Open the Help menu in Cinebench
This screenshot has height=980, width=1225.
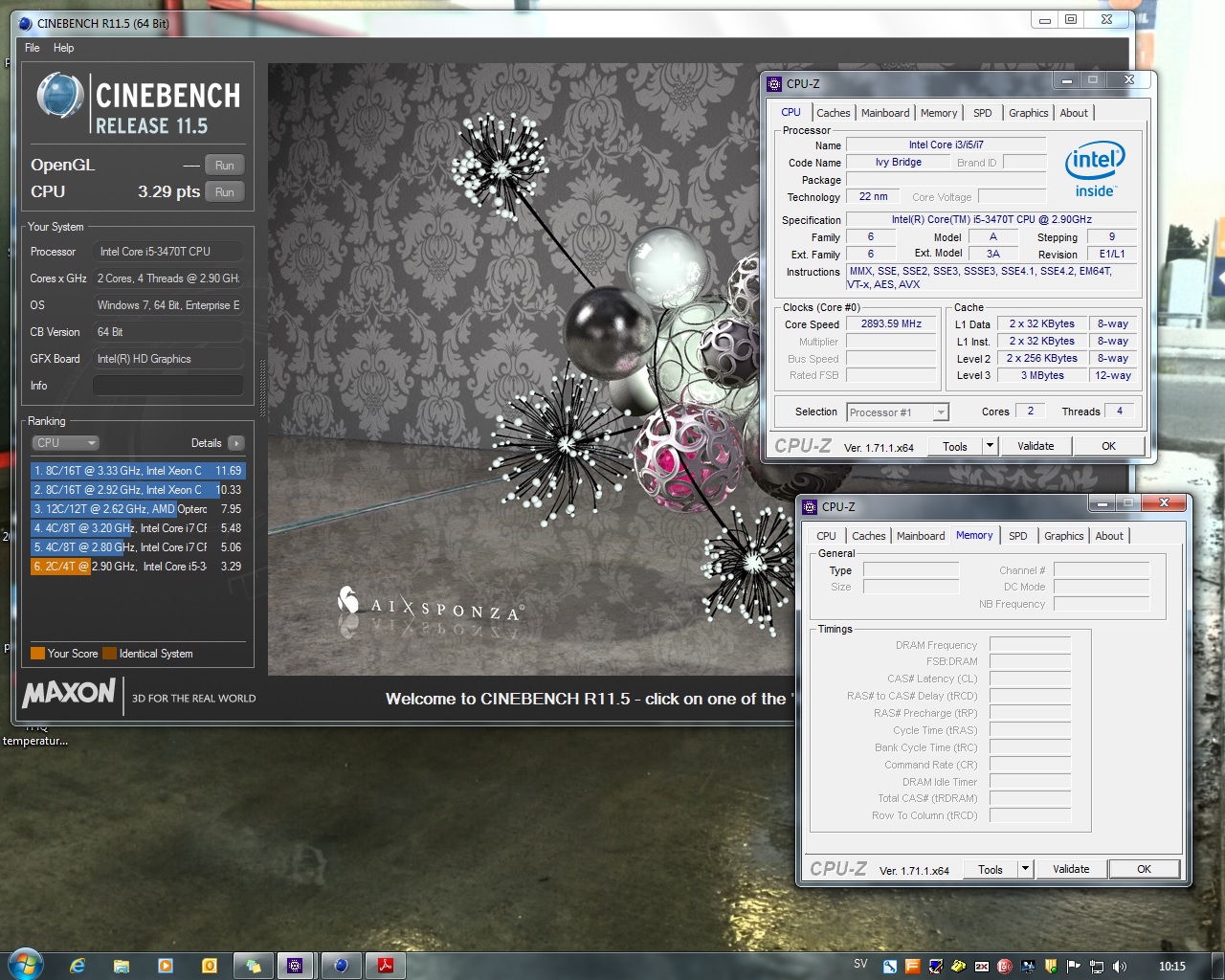(63, 48)
